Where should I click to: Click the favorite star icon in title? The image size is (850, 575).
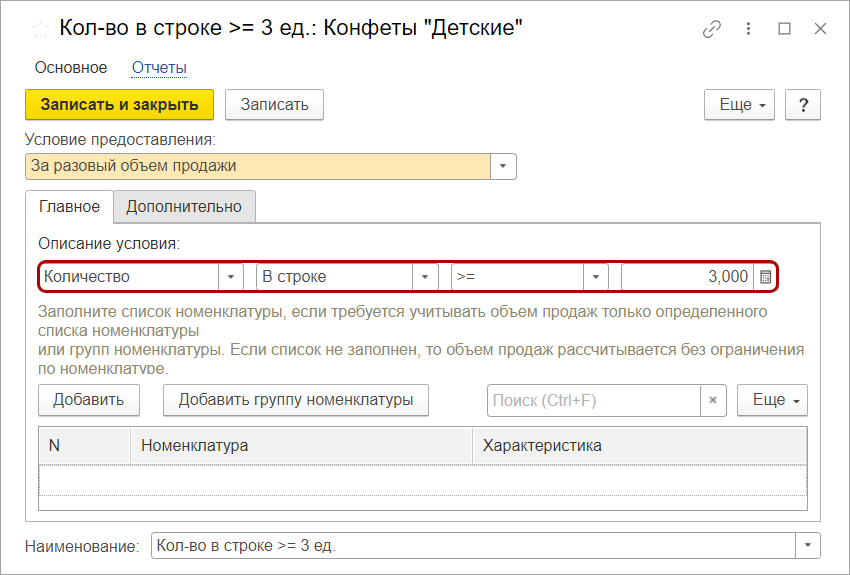point(41,29)
